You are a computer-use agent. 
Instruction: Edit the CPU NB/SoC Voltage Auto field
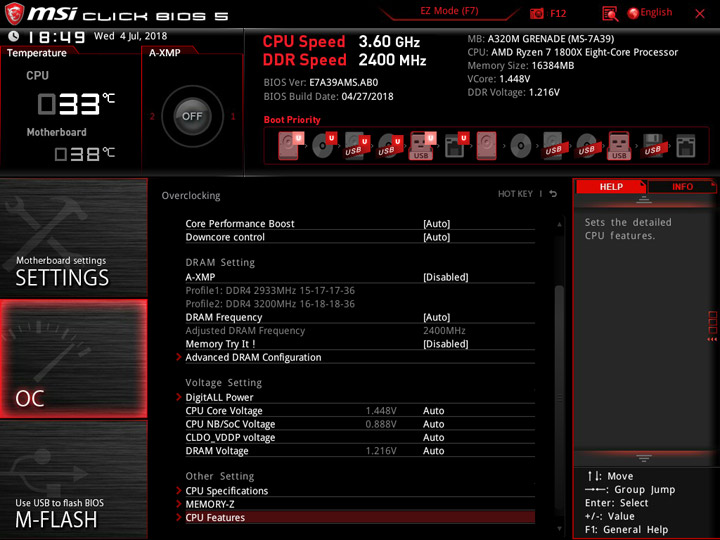[x=433, y=424]
